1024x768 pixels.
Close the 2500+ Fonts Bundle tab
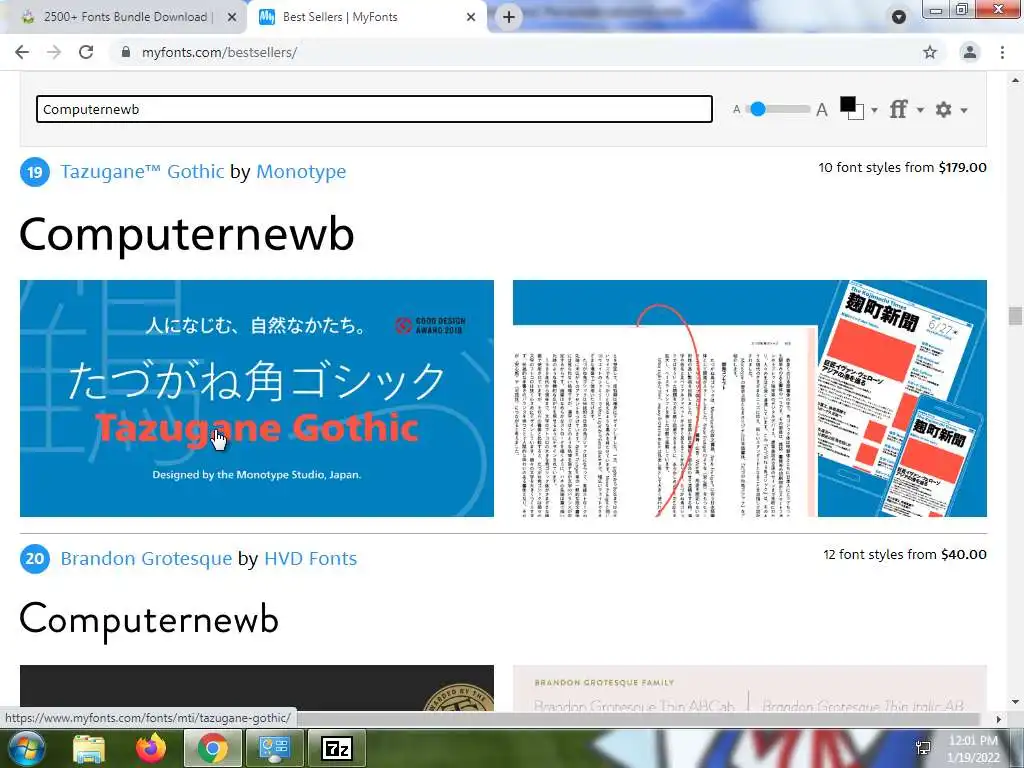[x=232, y=17]
